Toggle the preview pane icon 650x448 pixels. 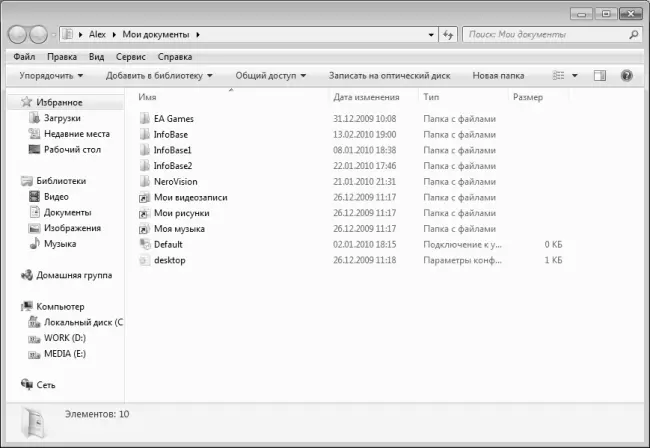[599, 75]
